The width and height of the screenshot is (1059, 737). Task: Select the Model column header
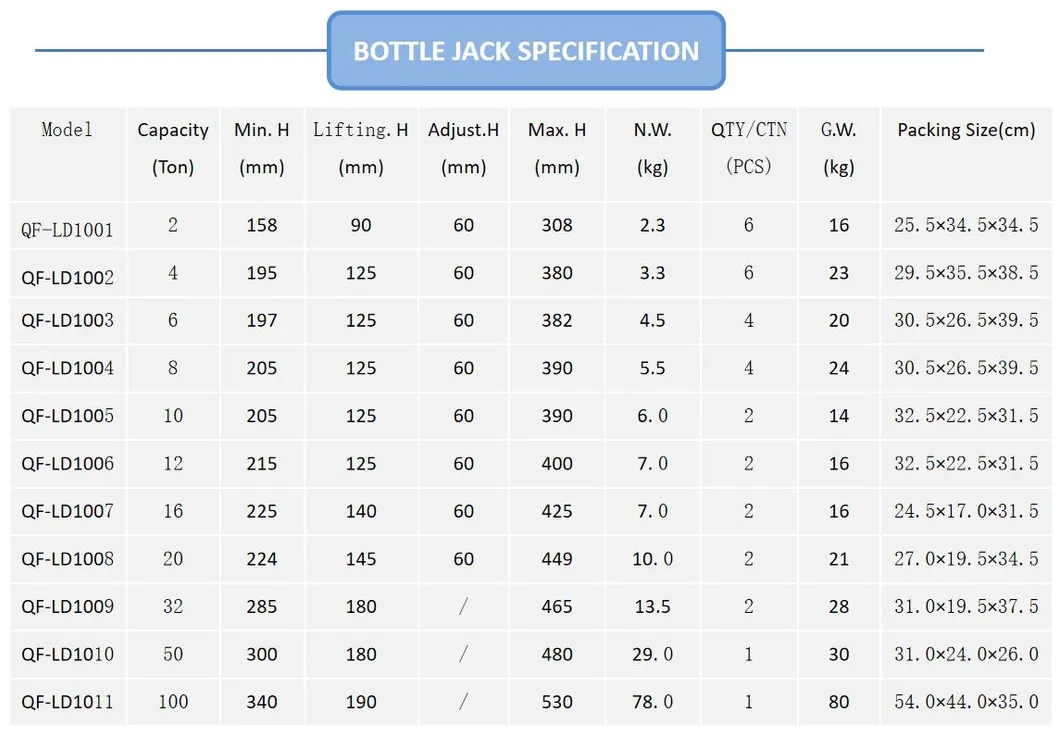(67, 130)
